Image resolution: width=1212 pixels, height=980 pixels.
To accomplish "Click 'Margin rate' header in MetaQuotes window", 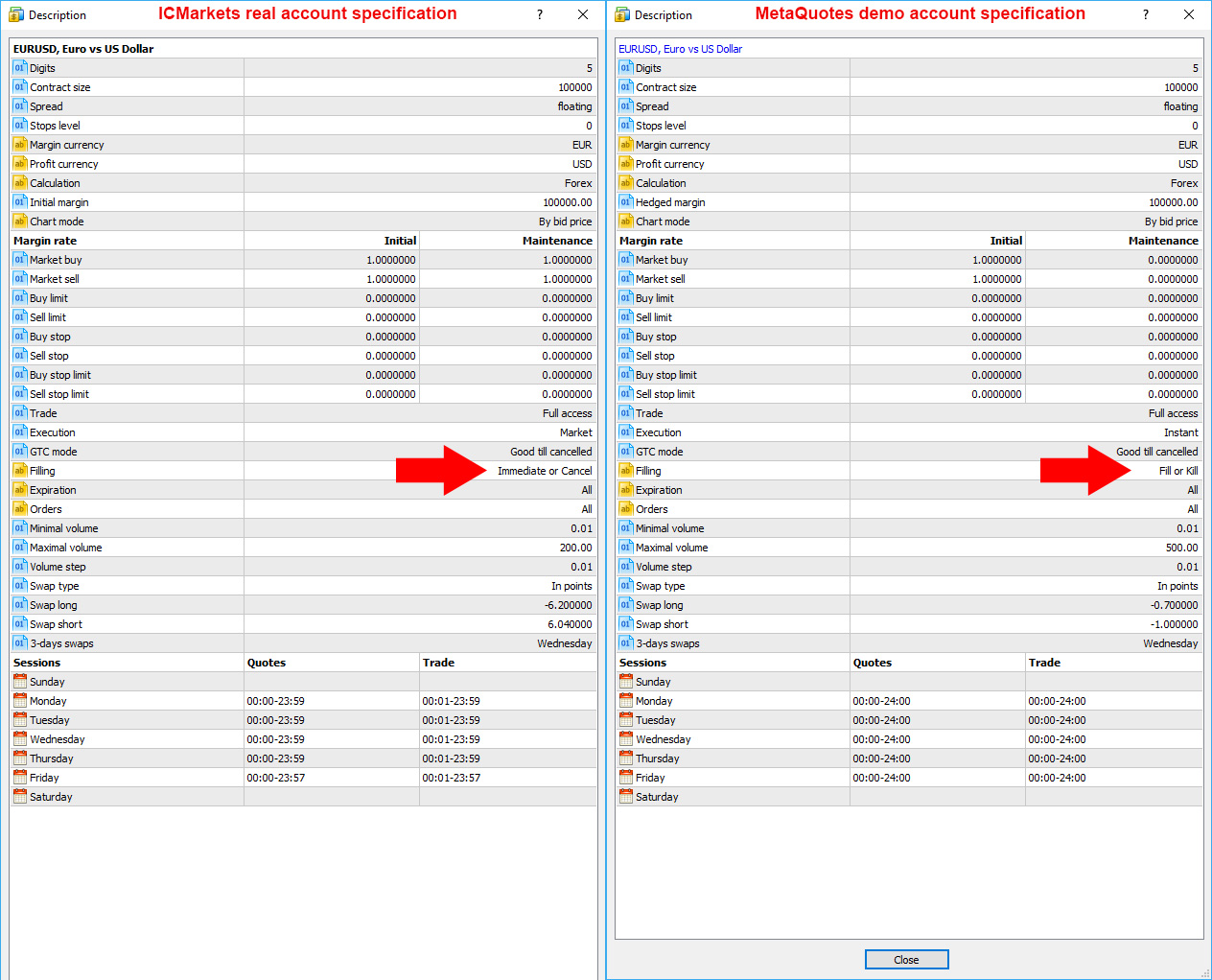I will [651, 241].
